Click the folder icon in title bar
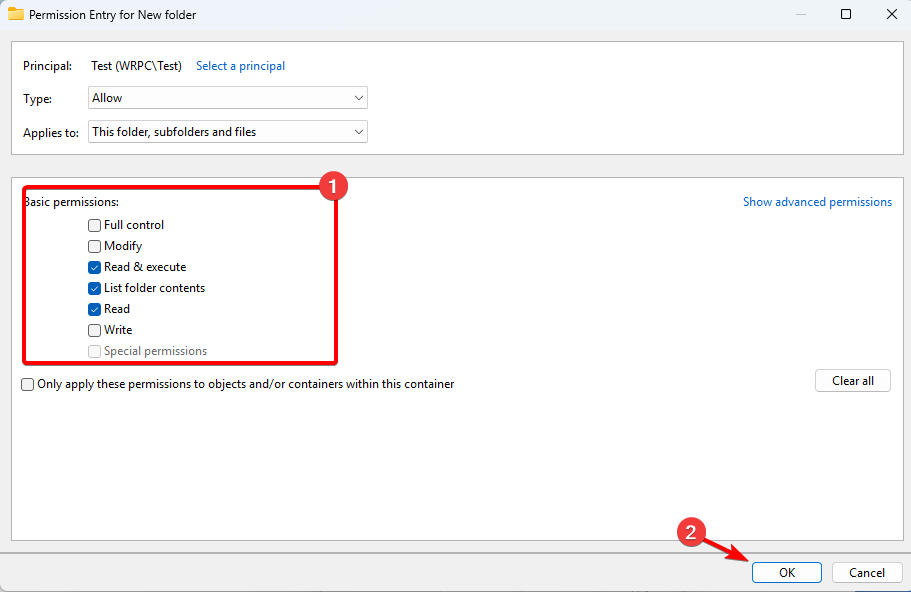Screen dimensions: 911x592 coord(16,14)
